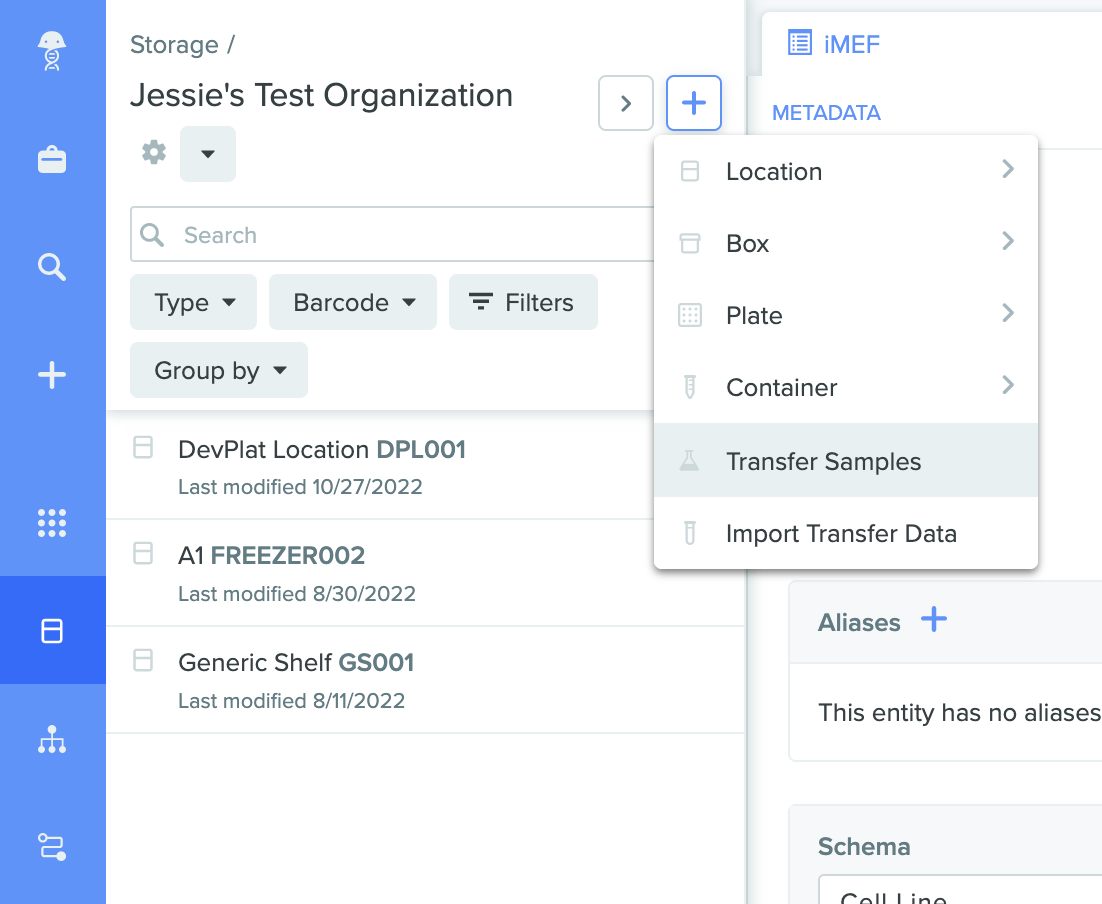Click the right chevron expand button
This screenshot has width=1102, height=904.
pyautogui.click(x=625, y=103)
